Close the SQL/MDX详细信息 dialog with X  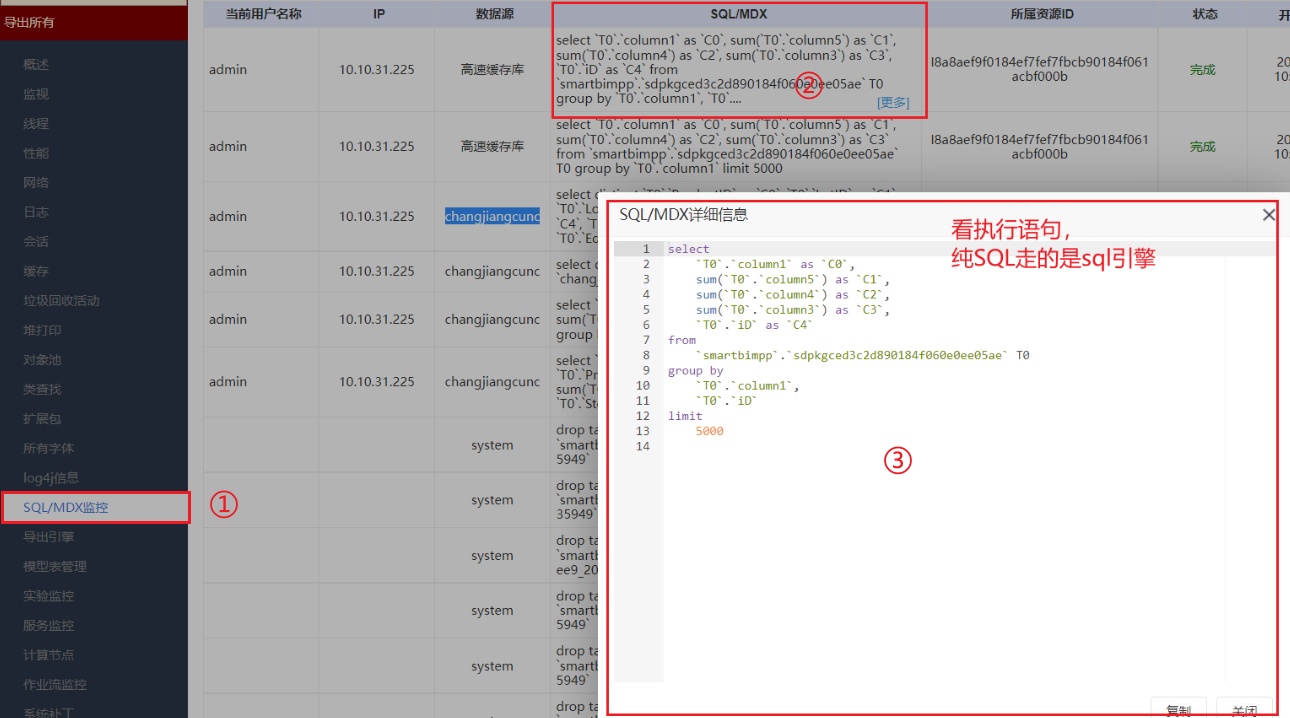coord(1268,214)
